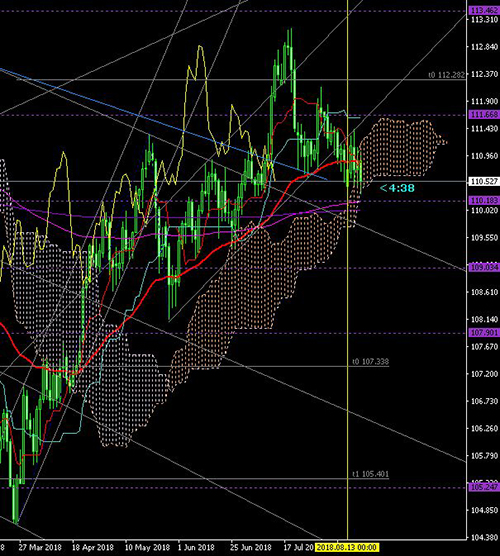Click the current price label 110.527
The image size is (500, 556).
pyautogui.click(x=484, y=182)
